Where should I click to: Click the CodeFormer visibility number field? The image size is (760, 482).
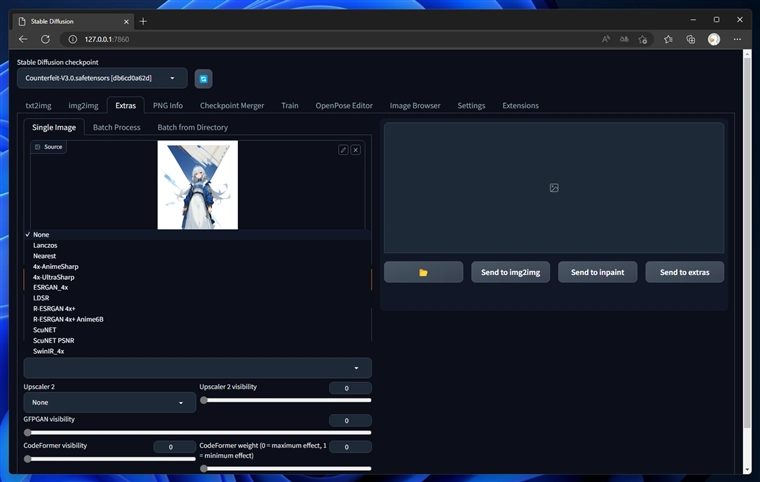point(174,447)
